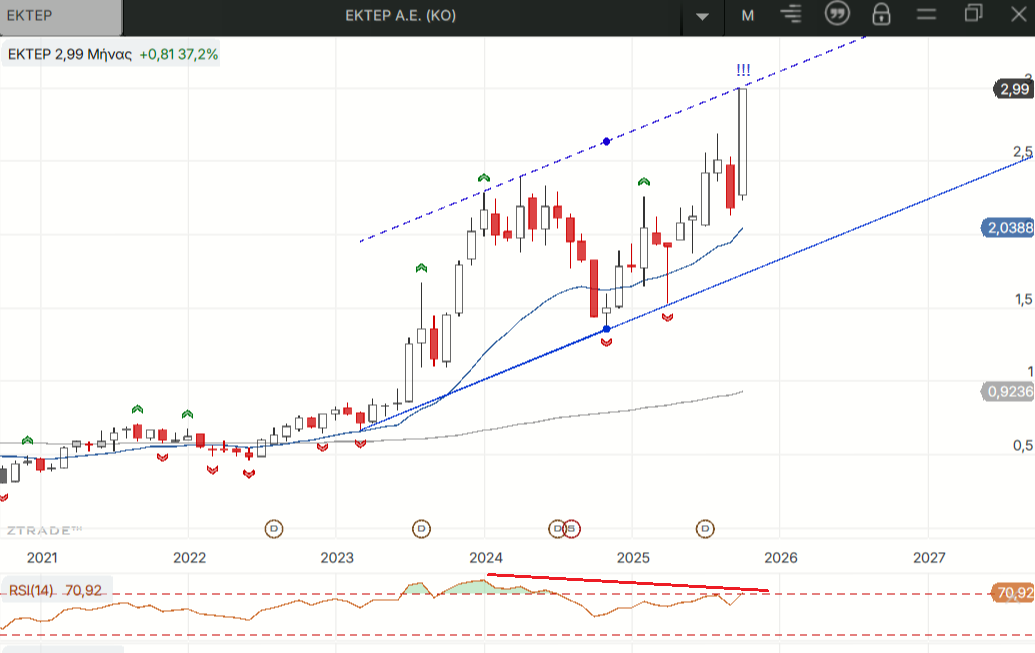Open the indicators list icon
This screenshot has width=1035, height=653.
(793, 15)
